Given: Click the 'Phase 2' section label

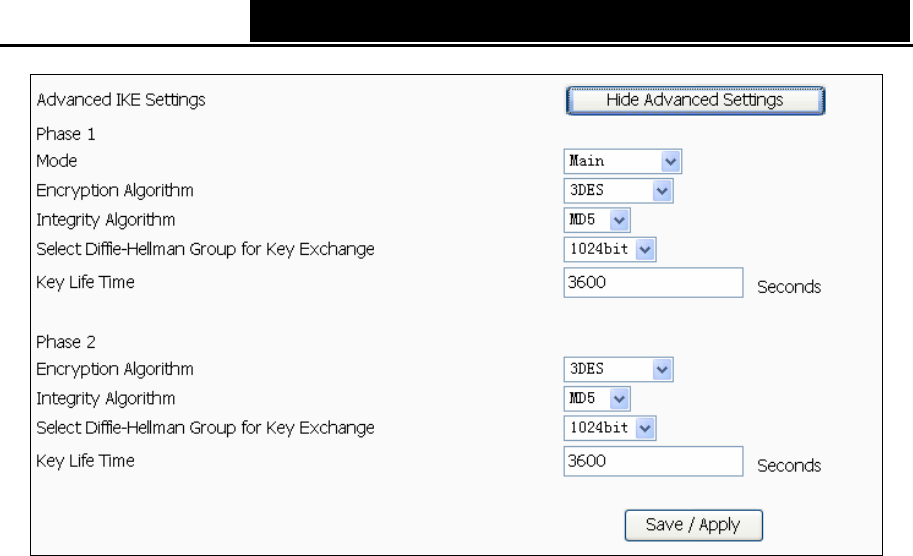Looking at the screenshot, I should coord(65,342).
